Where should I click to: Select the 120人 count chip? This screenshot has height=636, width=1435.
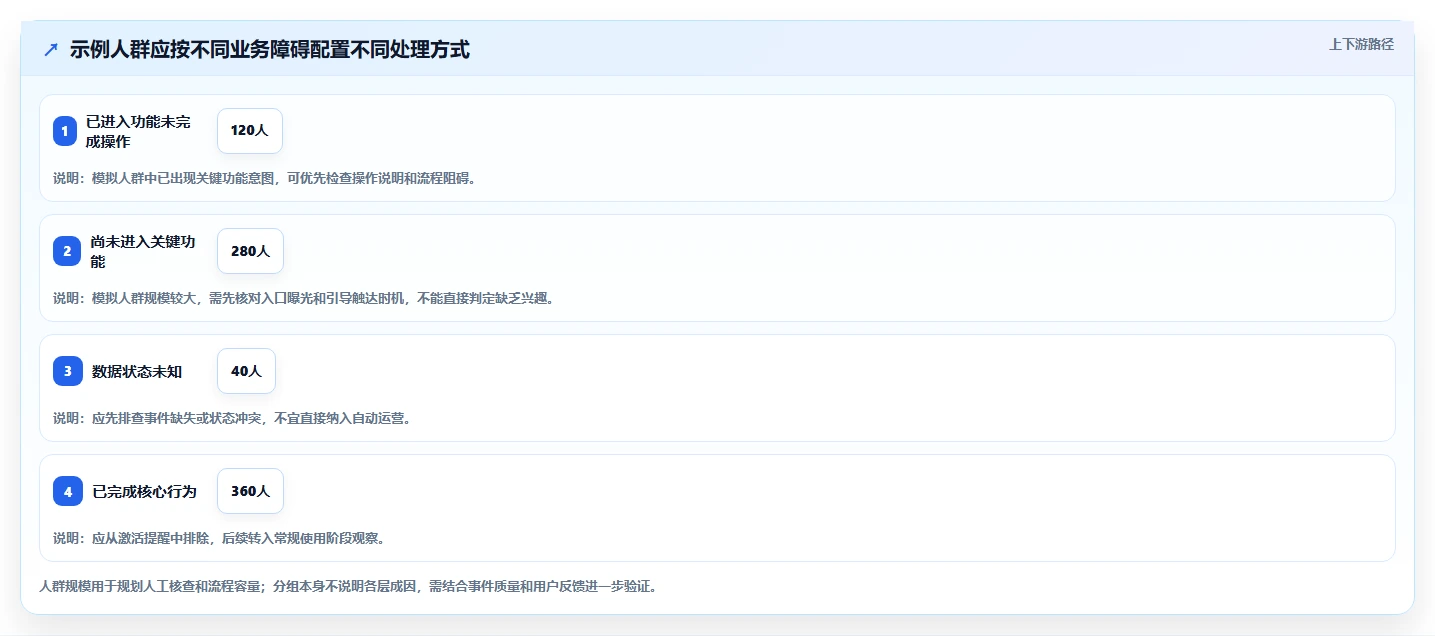(250, 131)
